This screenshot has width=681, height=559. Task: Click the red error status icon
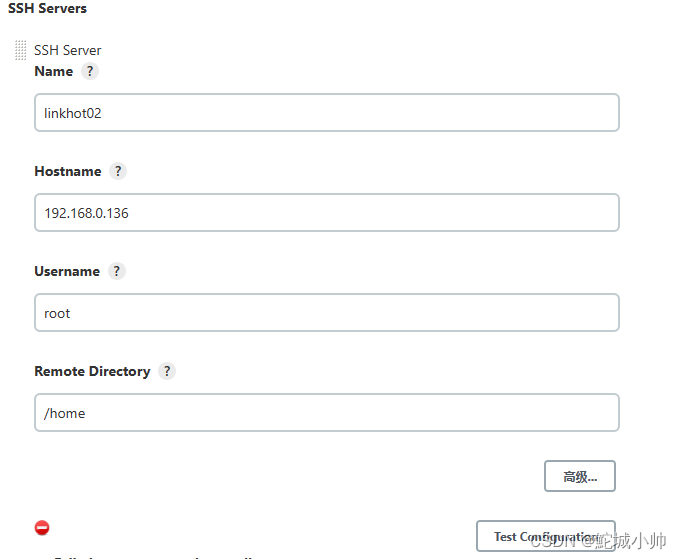pyautogui.click(x=42, y=528)
